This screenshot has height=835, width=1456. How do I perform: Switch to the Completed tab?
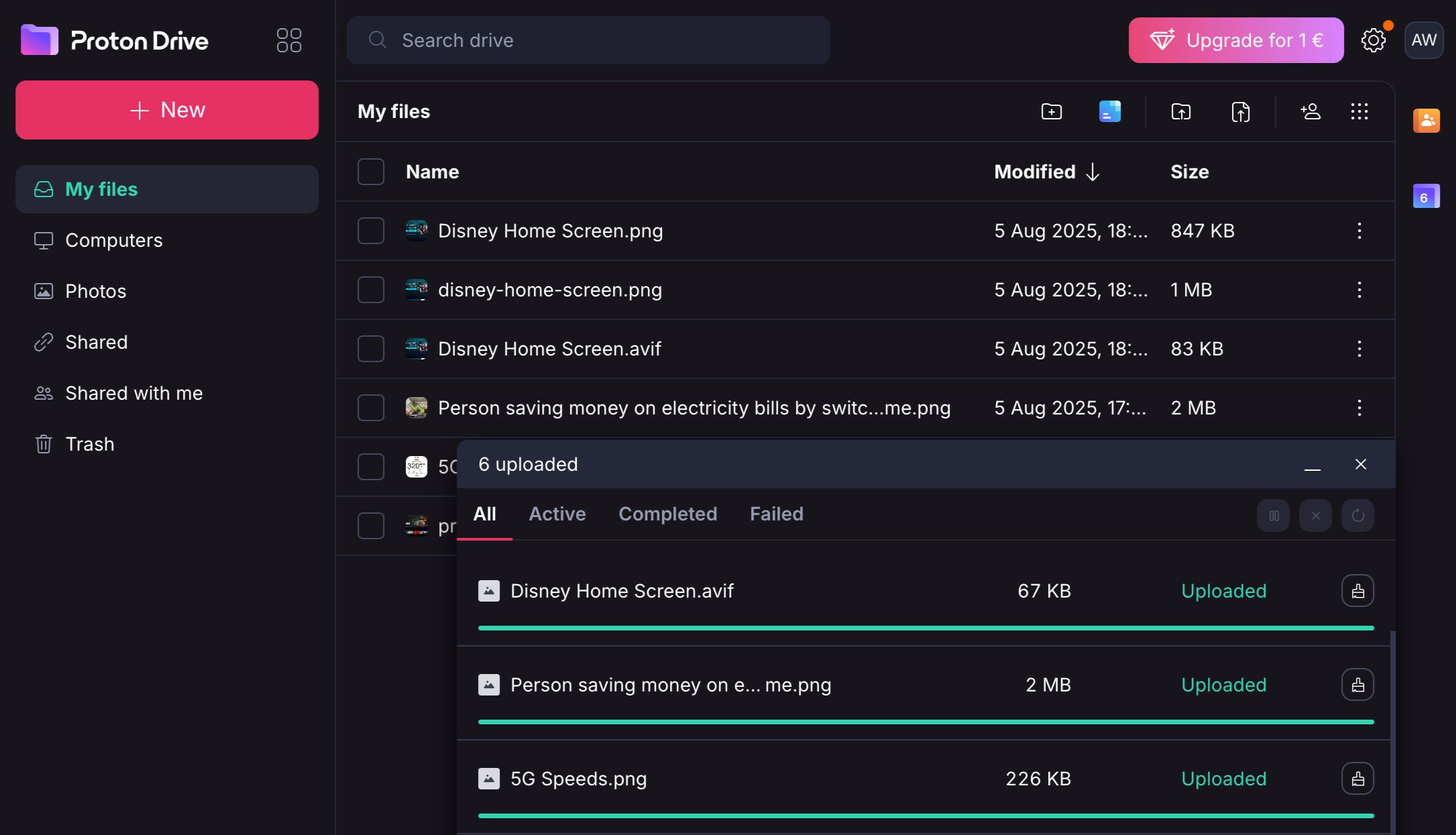668,514
